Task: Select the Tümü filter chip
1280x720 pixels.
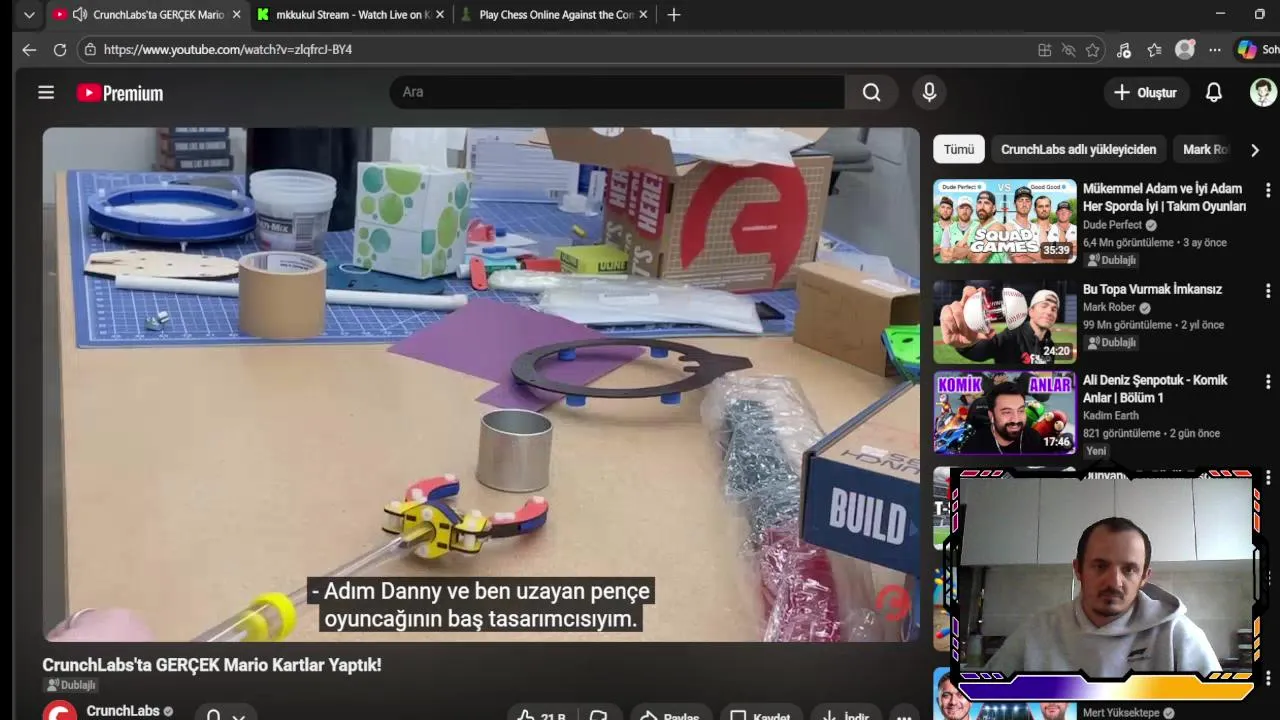Action: [959, 149]
